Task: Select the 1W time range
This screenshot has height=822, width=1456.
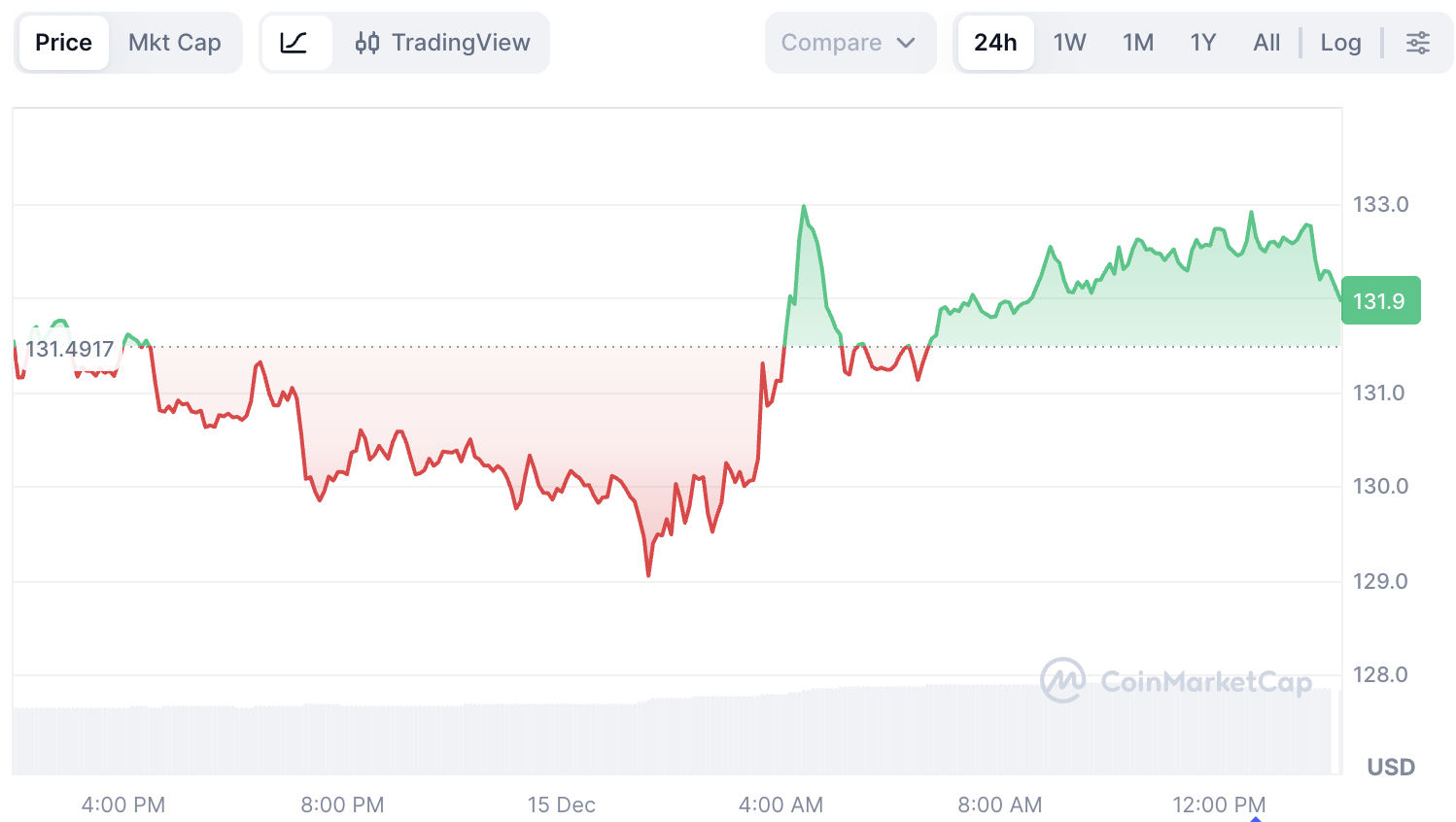Action: click(x=1069, y=43)
